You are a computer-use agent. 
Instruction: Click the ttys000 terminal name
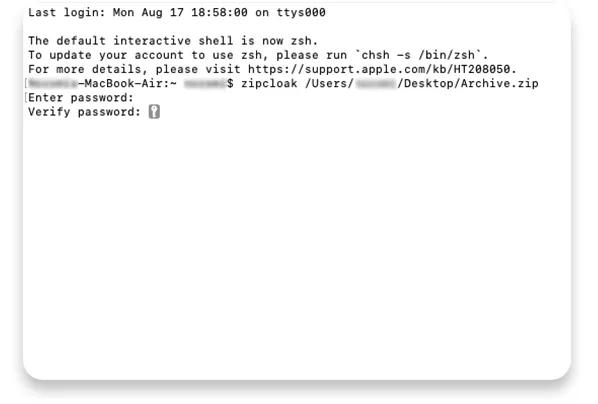(301, 13)
